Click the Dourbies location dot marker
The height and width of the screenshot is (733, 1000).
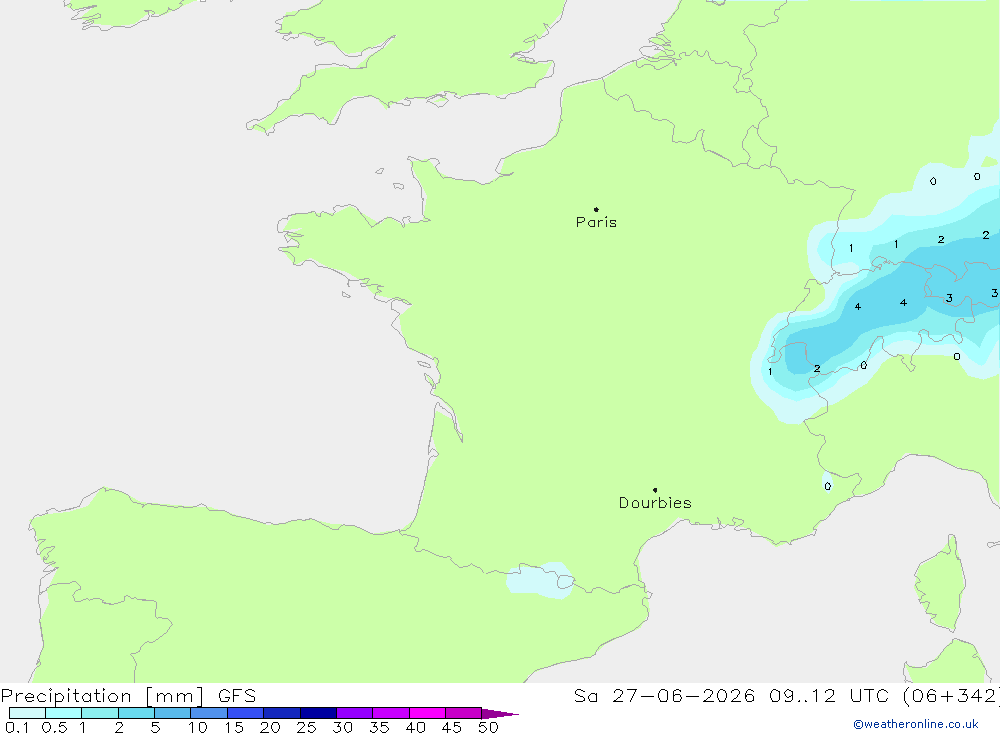tap(655, 490)
